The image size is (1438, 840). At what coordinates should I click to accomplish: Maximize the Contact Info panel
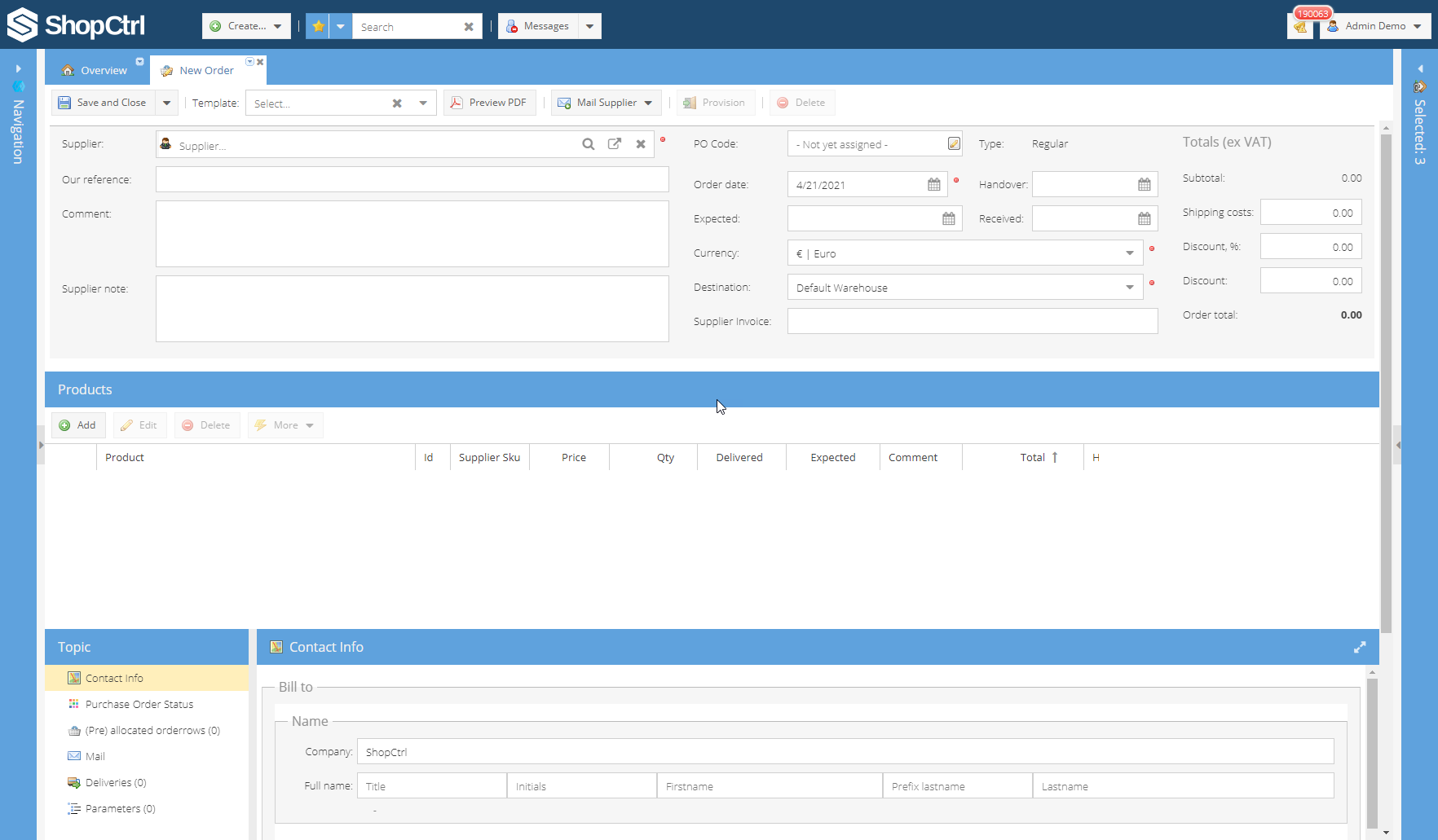coord(1360,647)
